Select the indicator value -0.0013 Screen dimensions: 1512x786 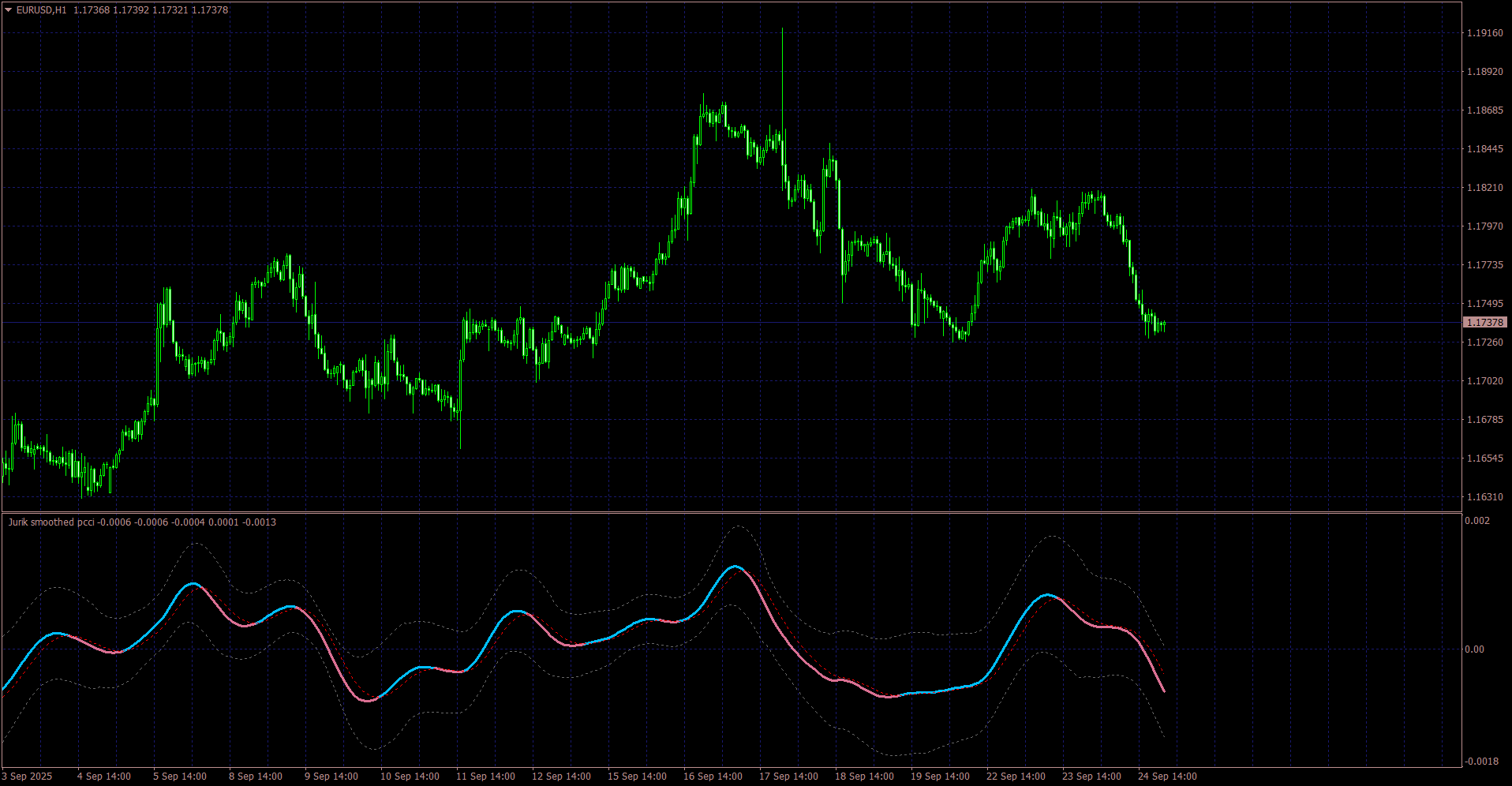coord(259,522)
